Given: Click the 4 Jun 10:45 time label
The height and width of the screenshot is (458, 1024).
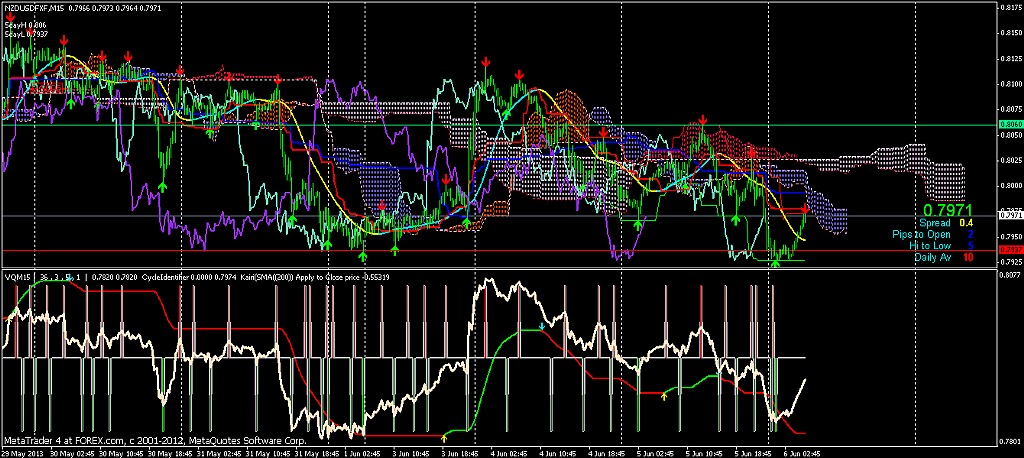Looking at the screenshot, I should click(557, 453).
